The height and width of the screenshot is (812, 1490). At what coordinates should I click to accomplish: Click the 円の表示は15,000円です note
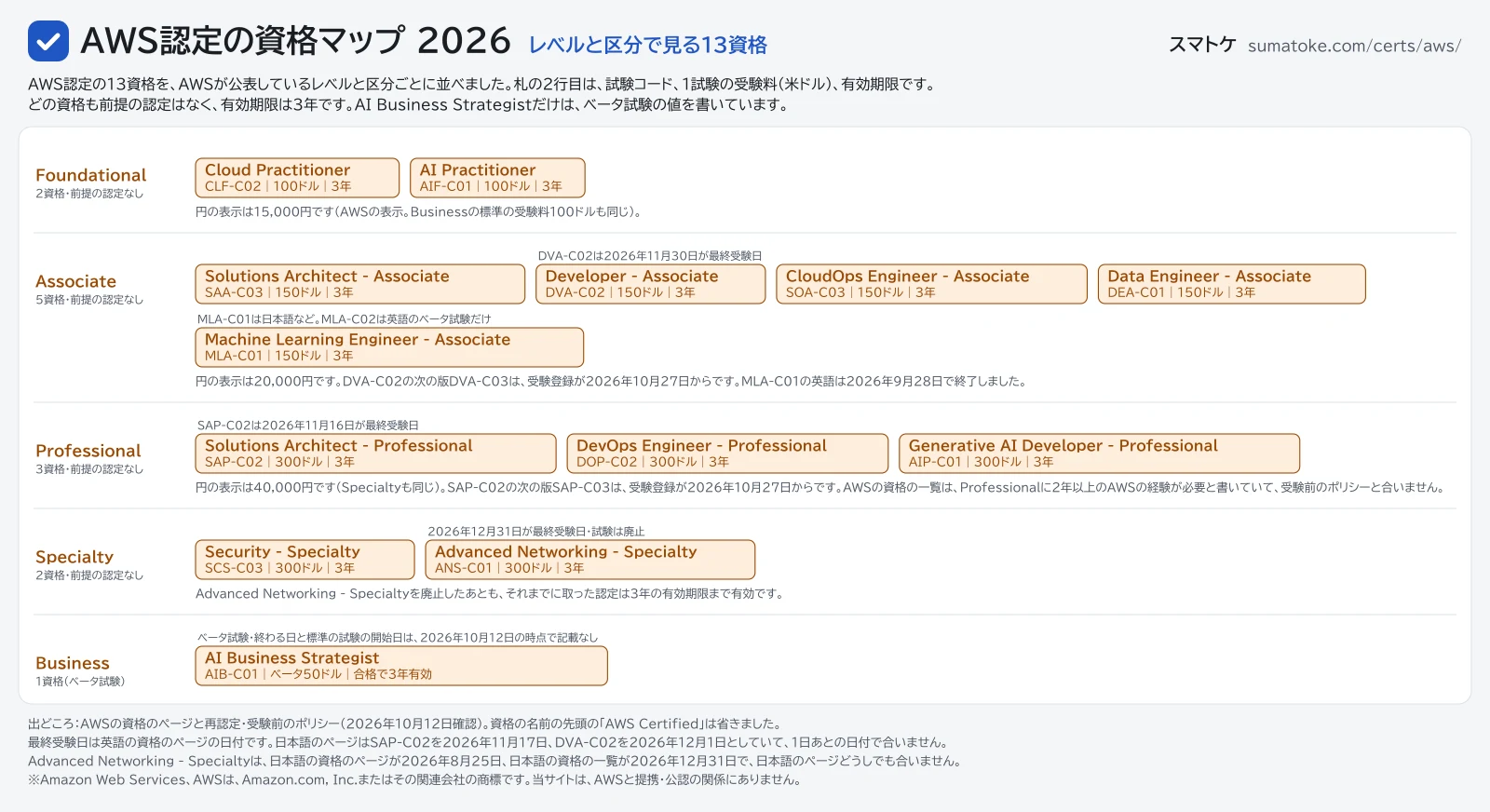(x=418, y=212)
